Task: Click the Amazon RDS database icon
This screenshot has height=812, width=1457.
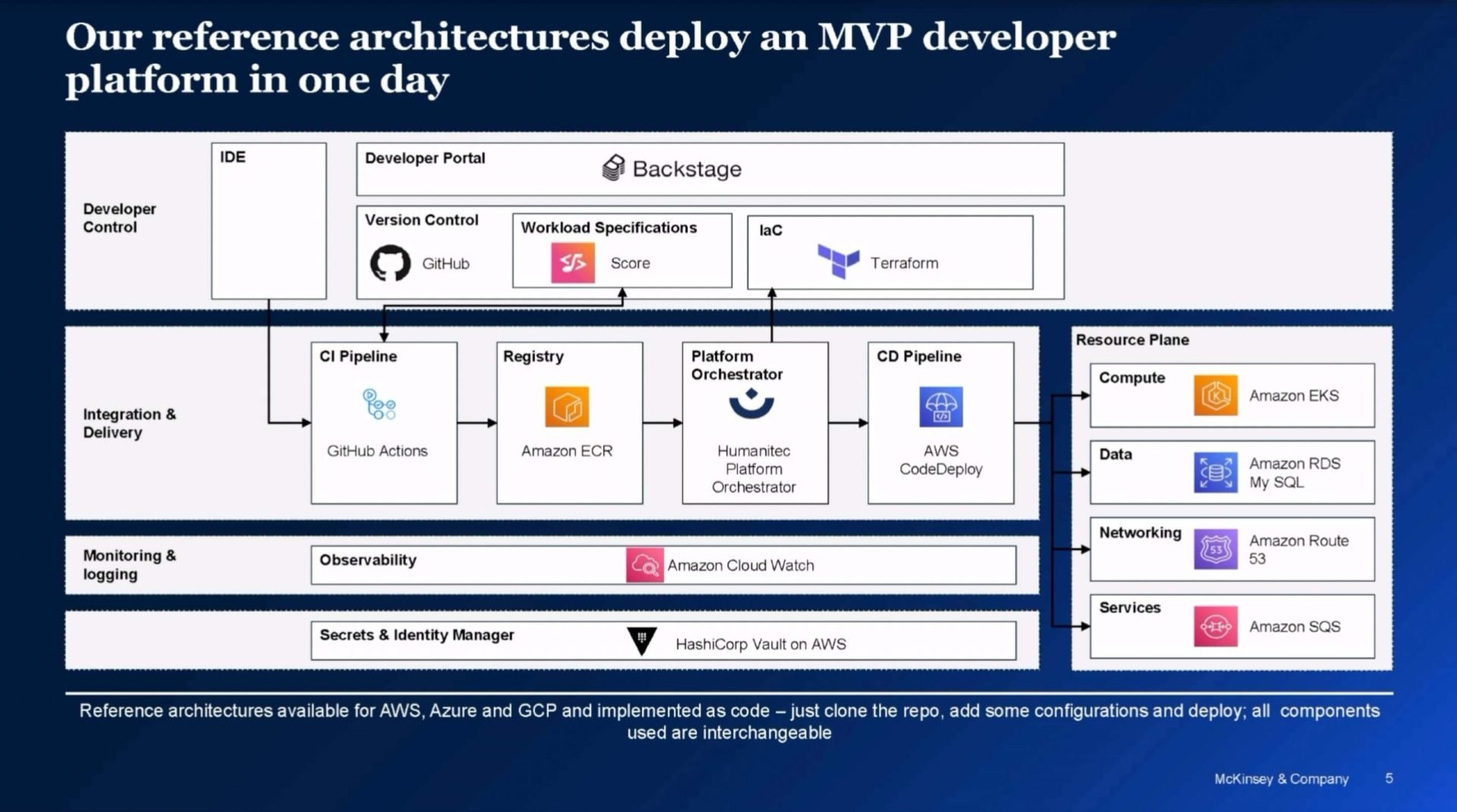Action: [1215, 472]
